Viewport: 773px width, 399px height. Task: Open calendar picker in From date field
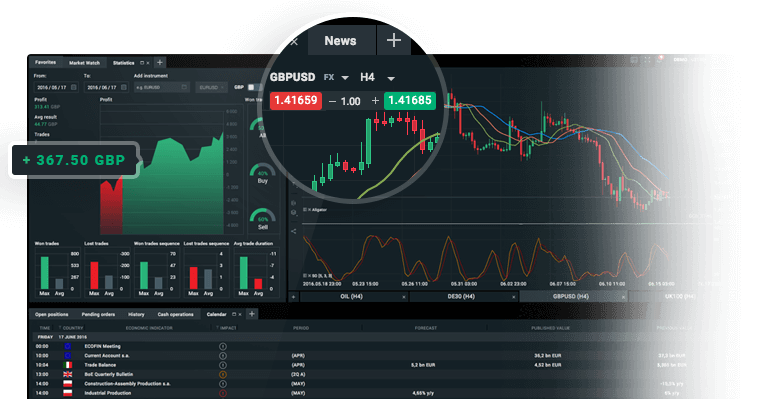pyautogui.click(x=73, y=87)
